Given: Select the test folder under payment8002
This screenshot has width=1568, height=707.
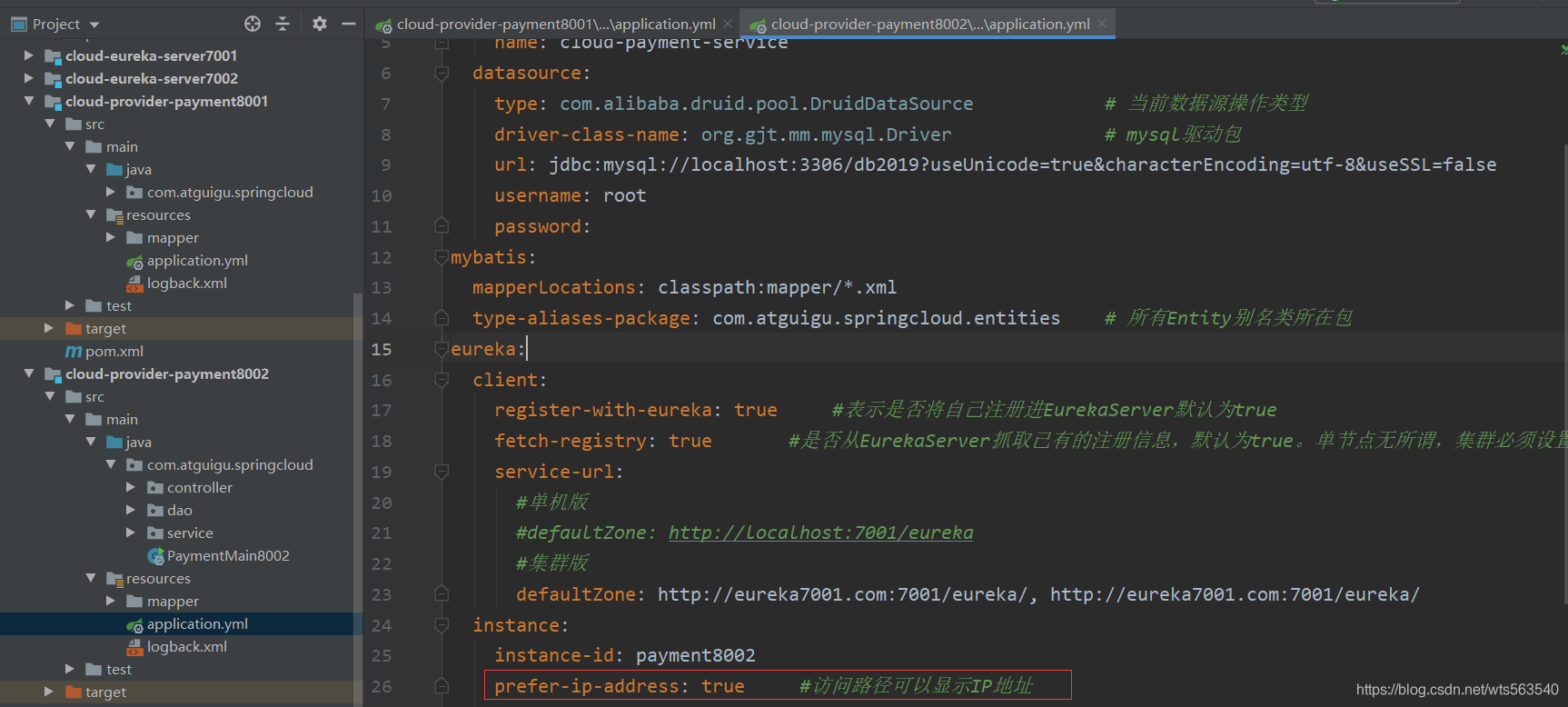Looking at the screenshot, I should point(119,669).
